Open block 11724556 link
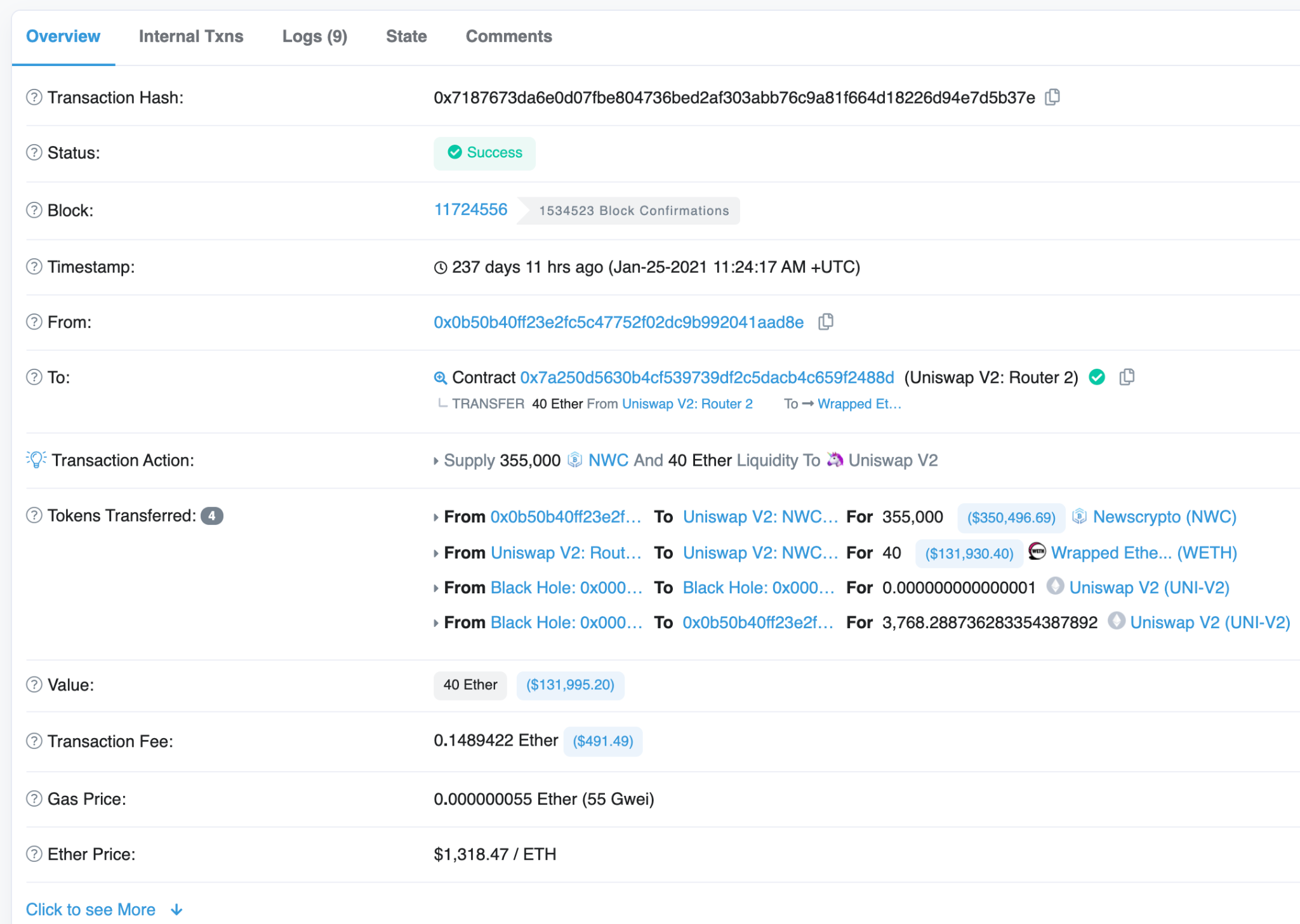 coord(470,209)
